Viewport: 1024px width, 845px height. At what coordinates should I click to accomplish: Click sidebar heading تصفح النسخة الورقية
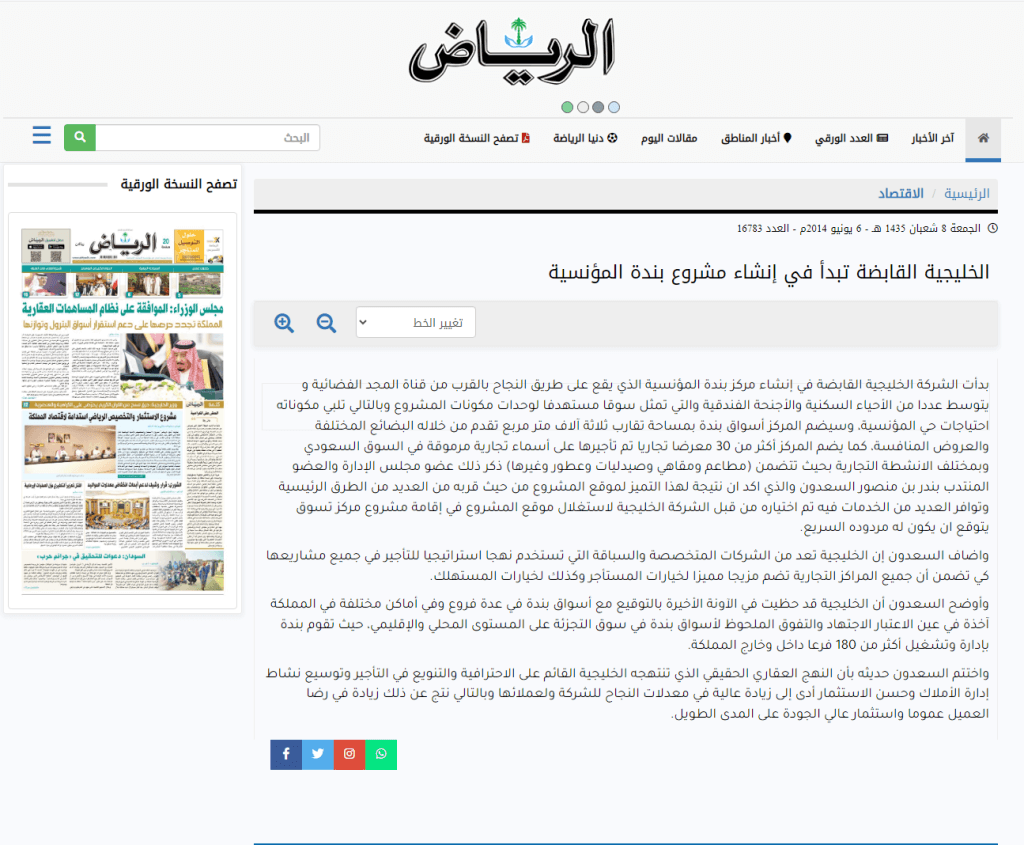click(x=179, y=184)
